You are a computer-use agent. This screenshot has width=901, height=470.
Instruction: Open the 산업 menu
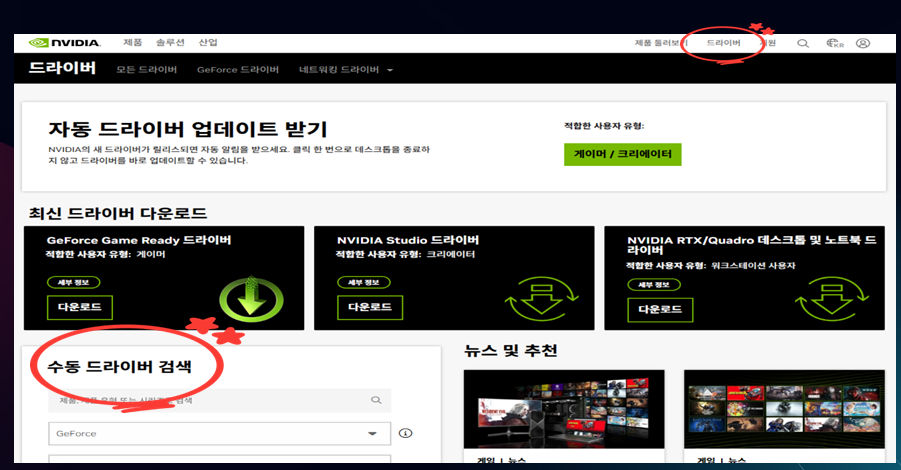click(x=208, y=43)
